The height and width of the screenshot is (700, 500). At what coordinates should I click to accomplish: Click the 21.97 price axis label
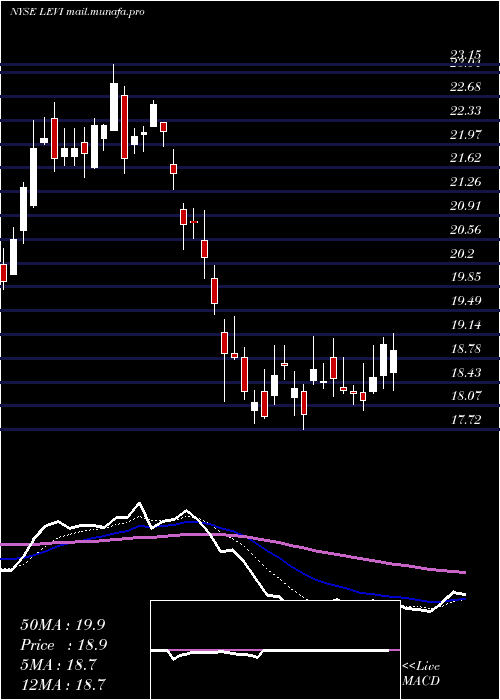(466, 134)
